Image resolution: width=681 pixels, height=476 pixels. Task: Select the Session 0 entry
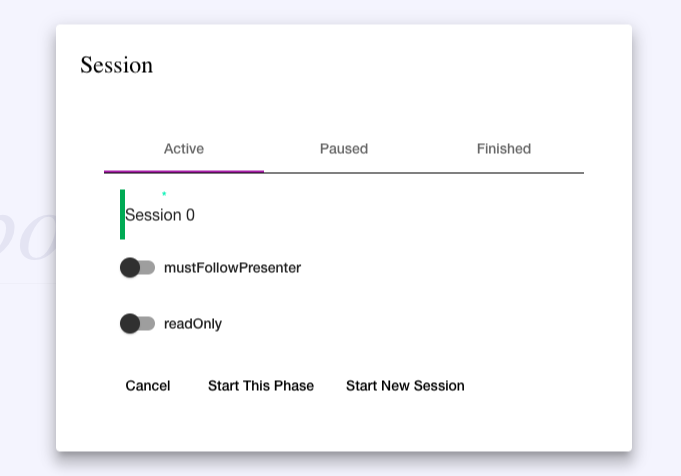pyautogui.click(x=160, y=215)
